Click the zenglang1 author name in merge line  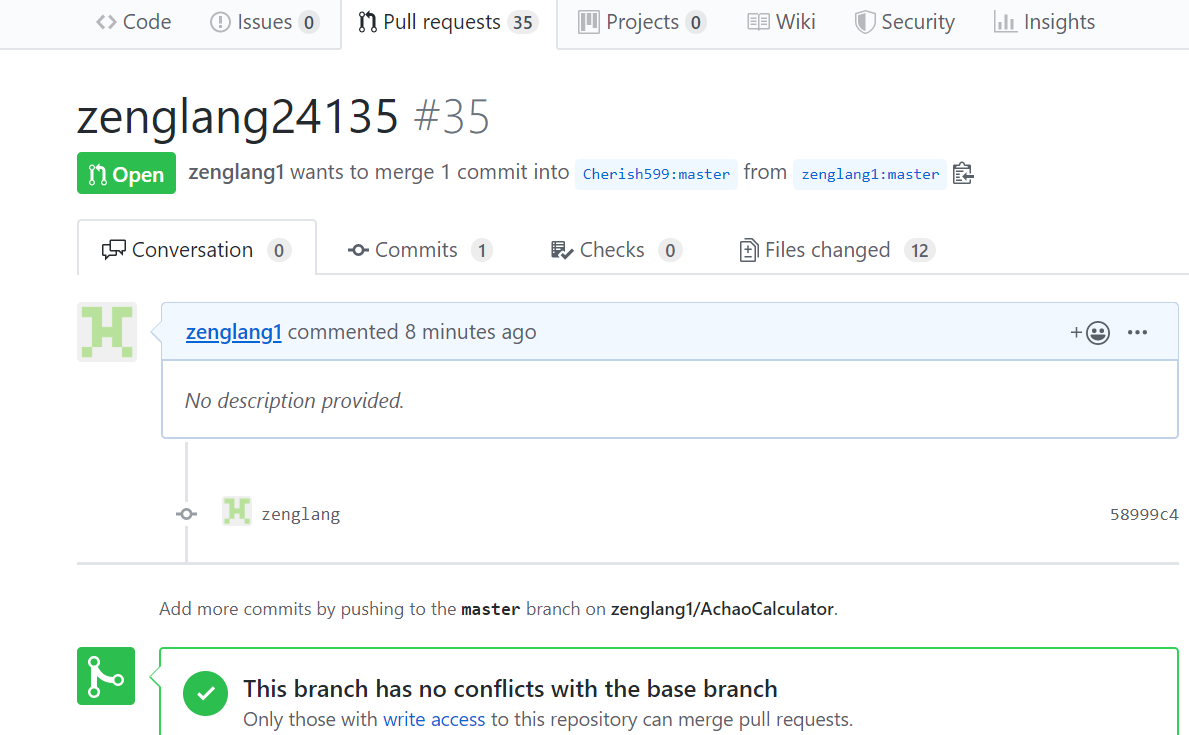coord(236,172)
